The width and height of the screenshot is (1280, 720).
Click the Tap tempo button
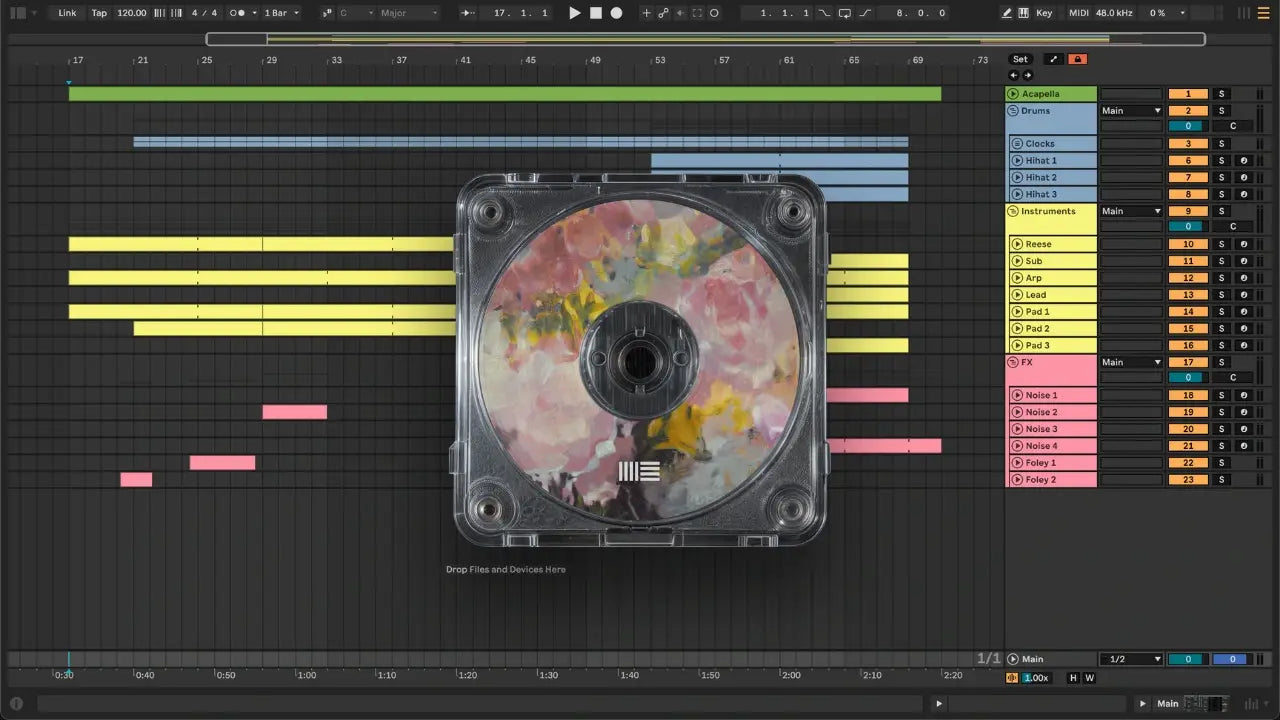(x=99, y=13)
